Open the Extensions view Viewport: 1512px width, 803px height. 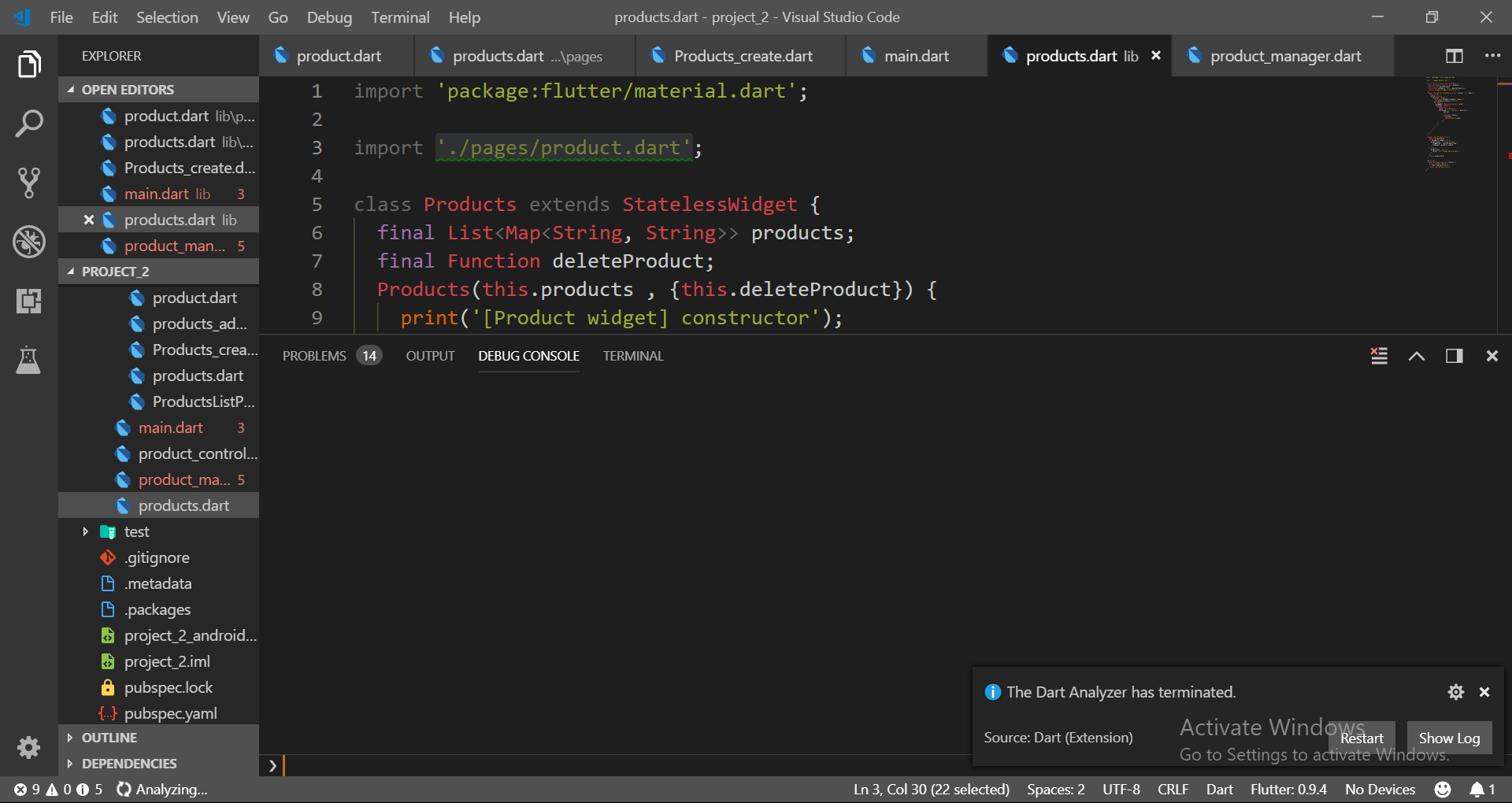[29, 301]
